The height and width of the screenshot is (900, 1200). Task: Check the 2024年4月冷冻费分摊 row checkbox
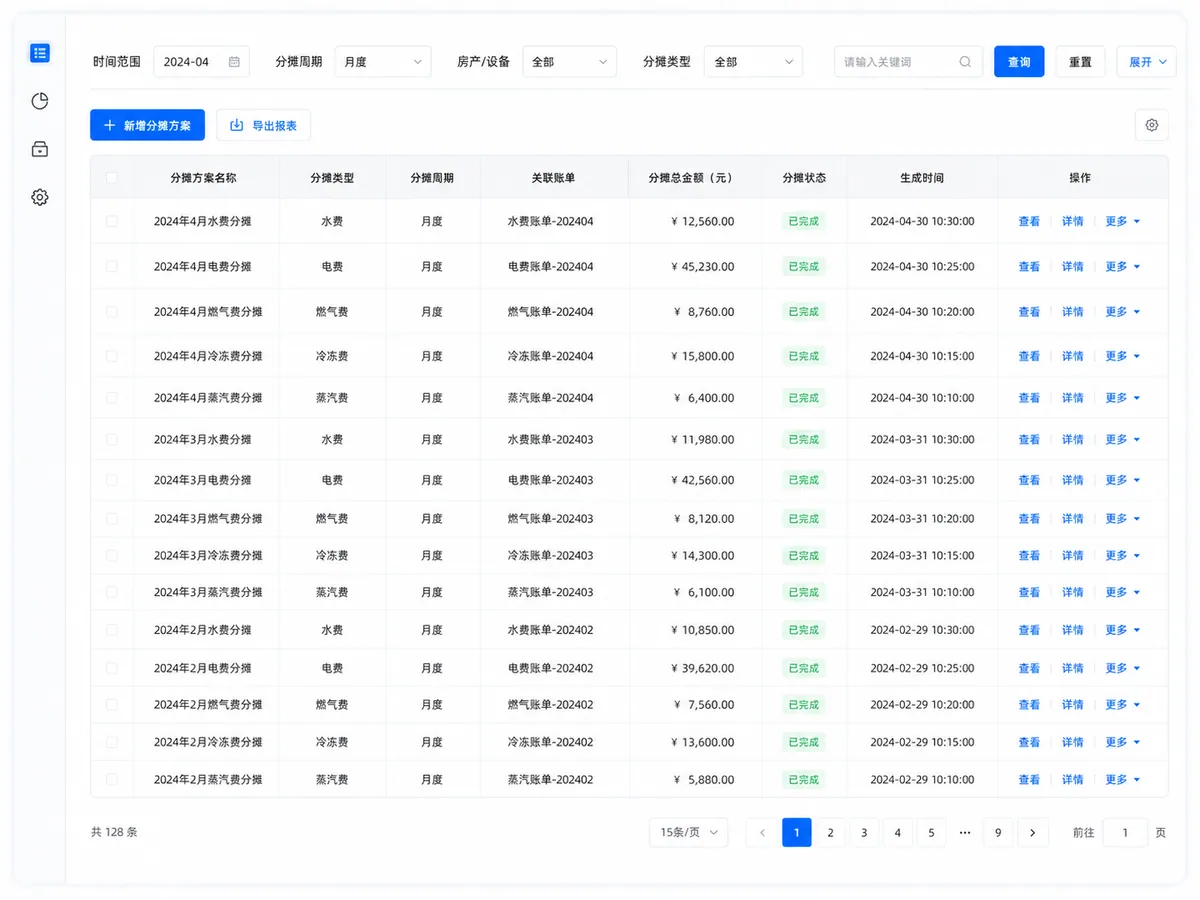click(x=111, y=356)
